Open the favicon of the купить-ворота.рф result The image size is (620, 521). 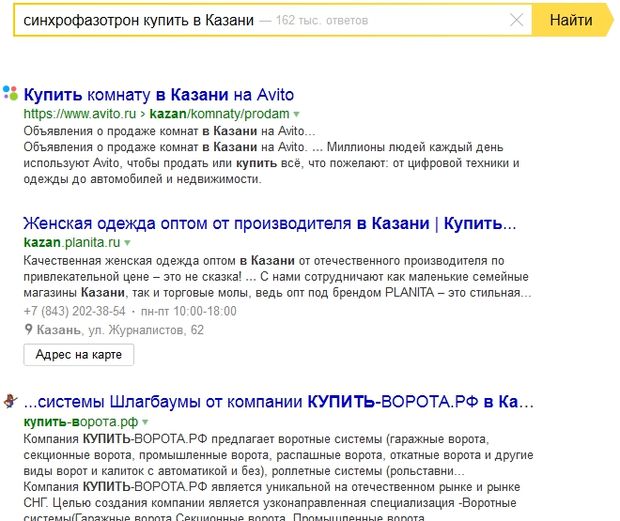10,401
